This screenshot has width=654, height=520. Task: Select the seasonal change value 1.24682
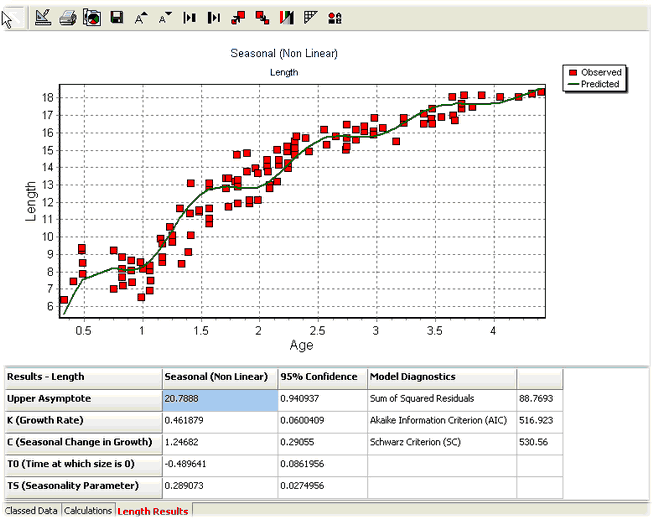coord(220,444)
